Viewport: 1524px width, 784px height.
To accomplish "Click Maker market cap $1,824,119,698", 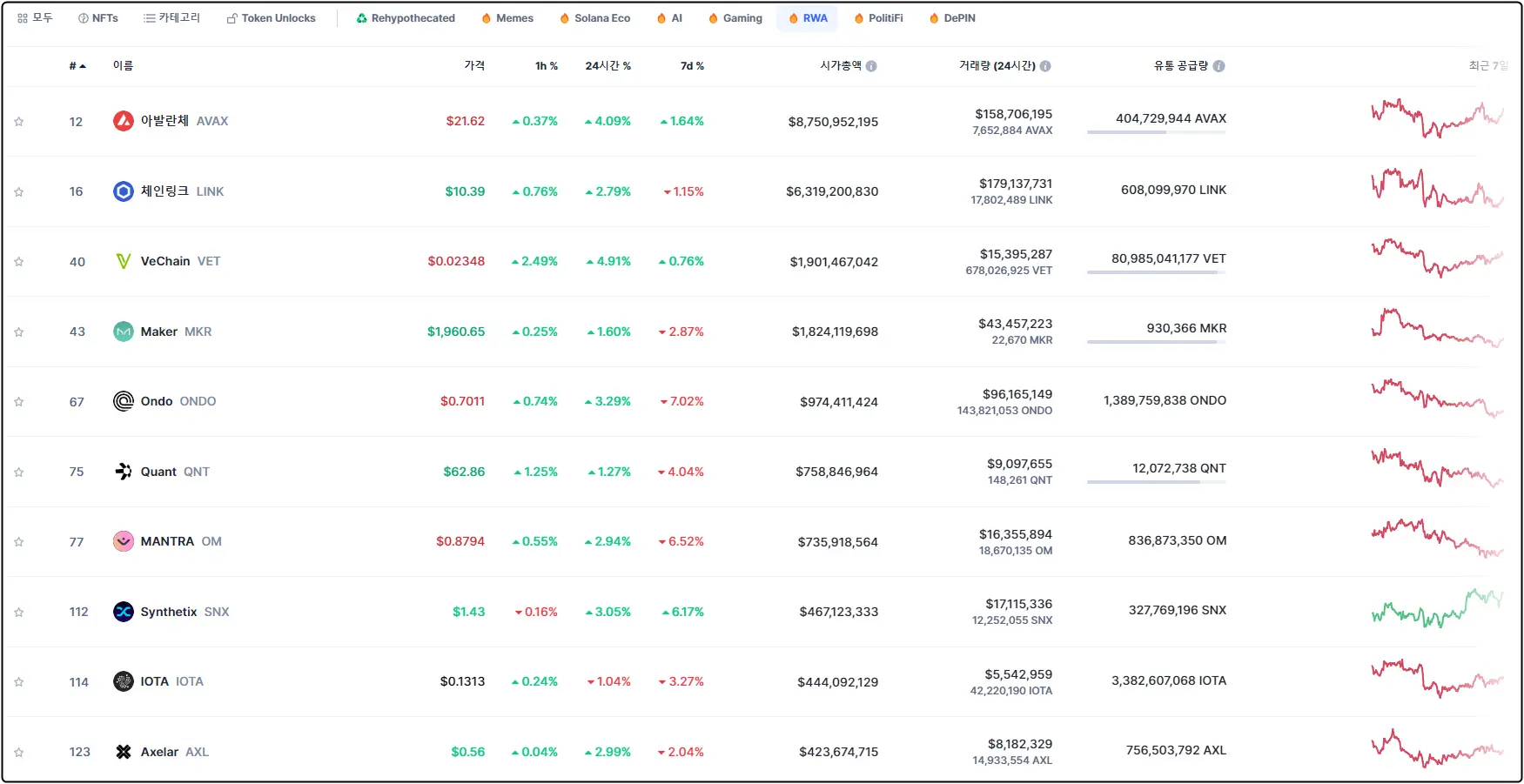I will coord(835,332).
